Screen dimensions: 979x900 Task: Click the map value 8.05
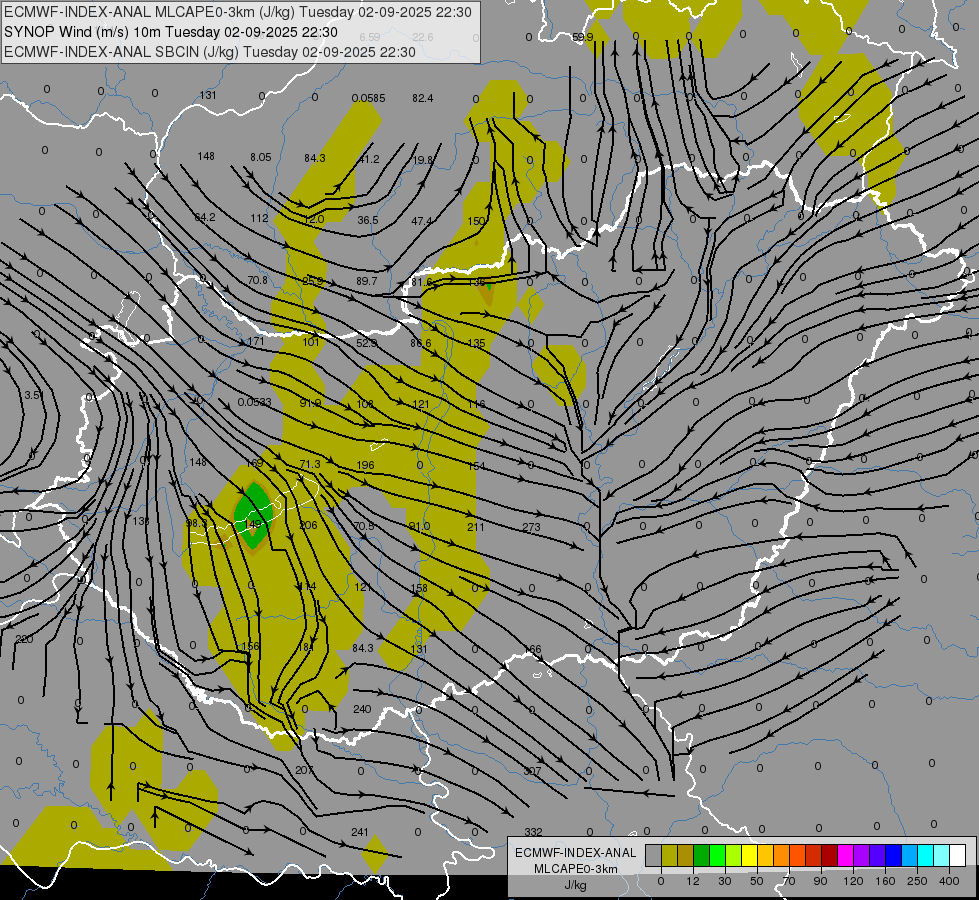[261, 157]
